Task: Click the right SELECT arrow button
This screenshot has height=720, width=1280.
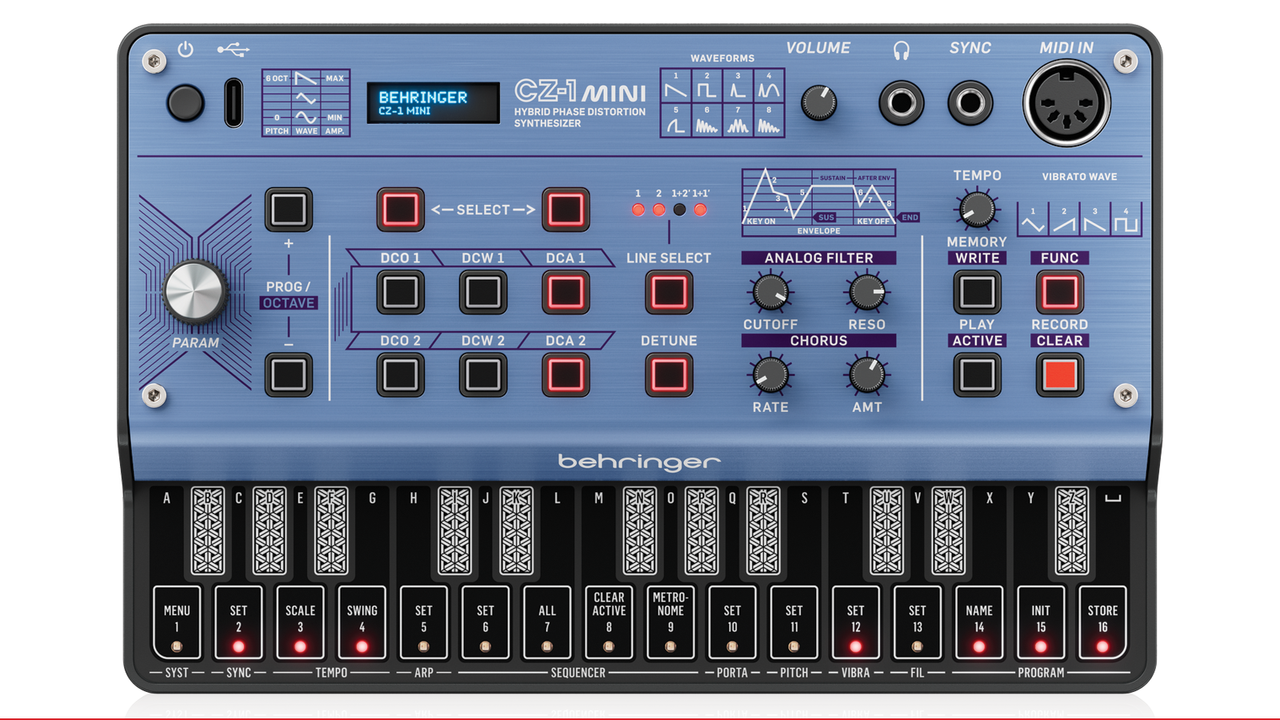Action: pos(566,209)
